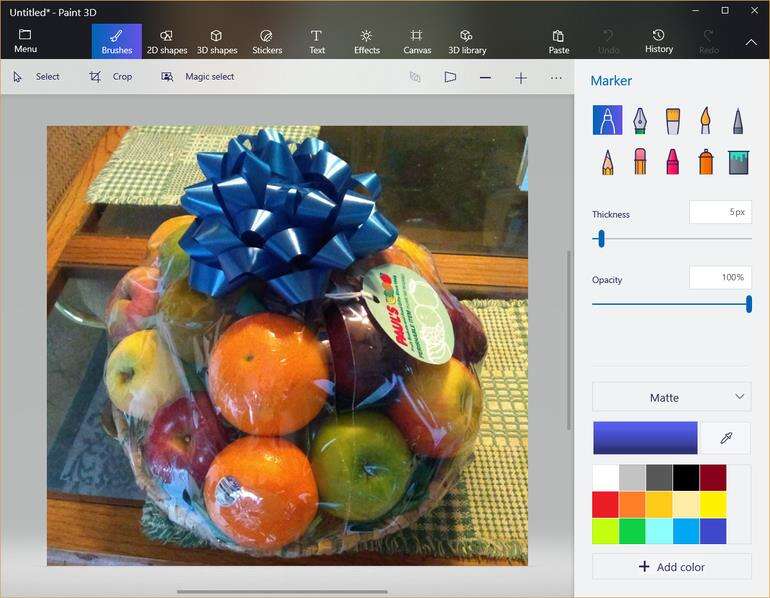Activate the Select tool
The image size is (770, 598).
[x=37, y=77]
